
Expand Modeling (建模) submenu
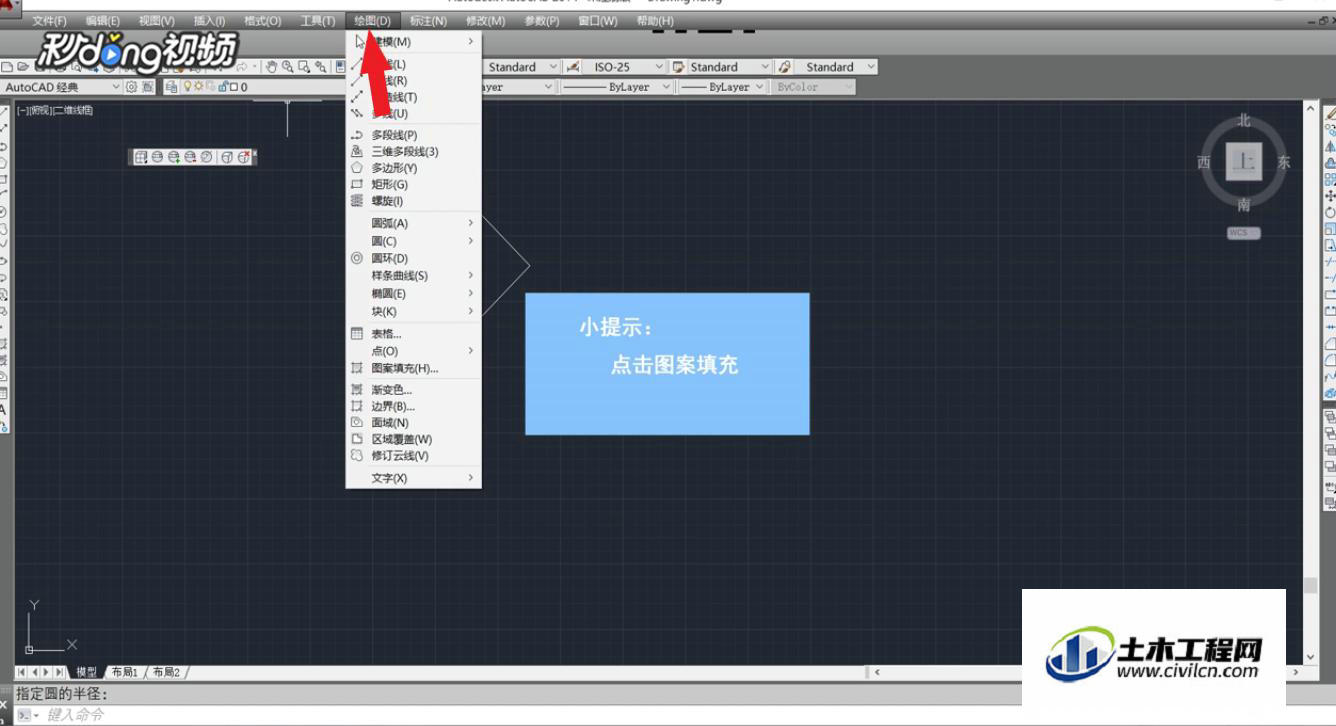[413, 42]
